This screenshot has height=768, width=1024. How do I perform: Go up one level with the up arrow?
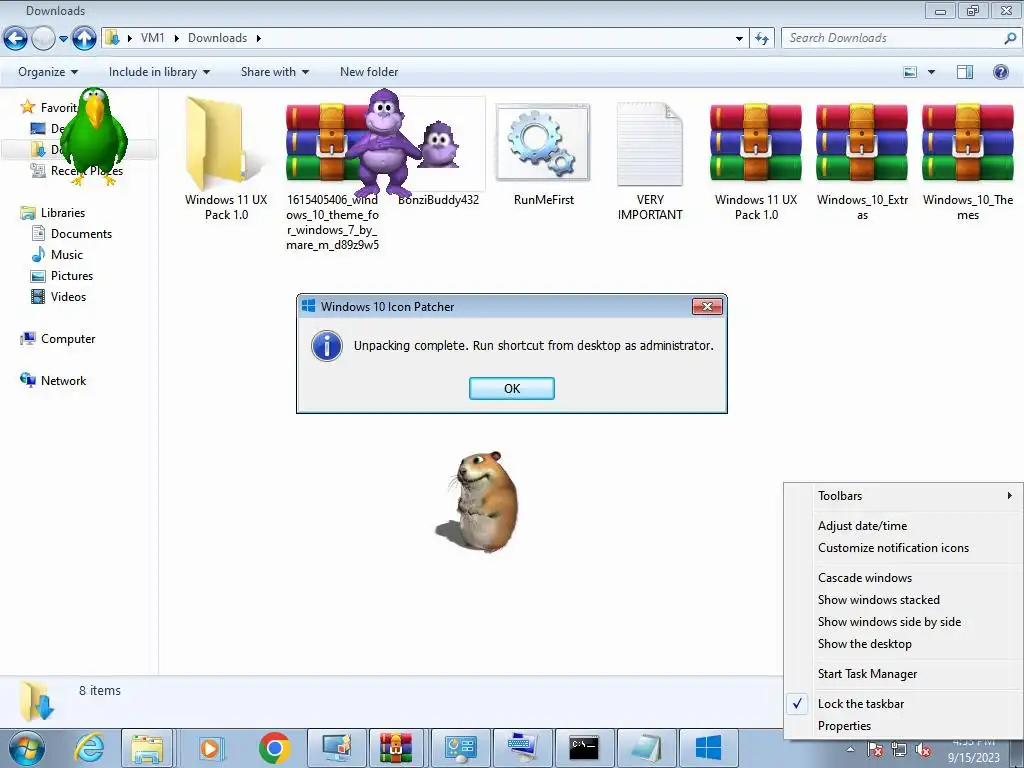point(84,39)
